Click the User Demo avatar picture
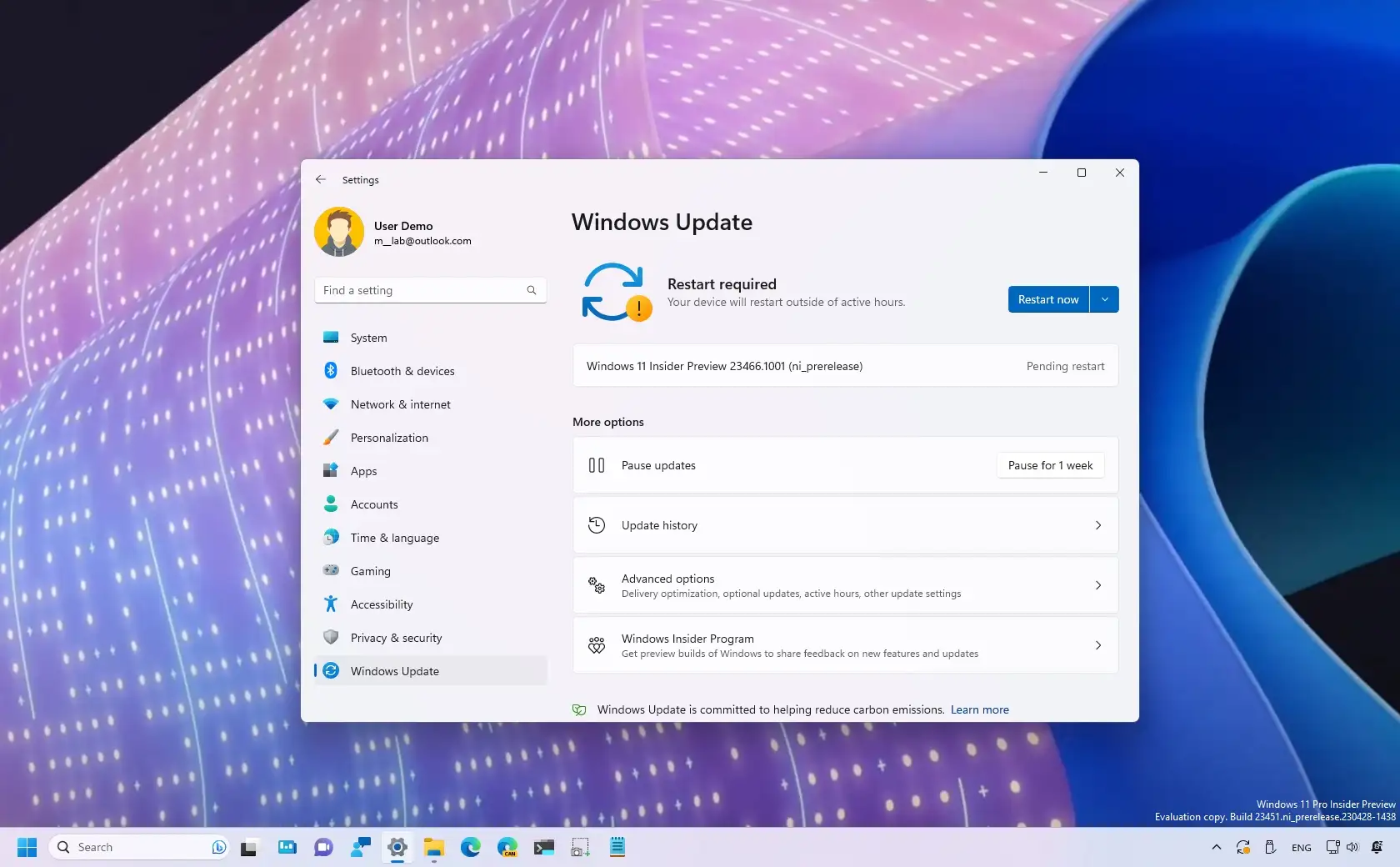The width and height of the screenshot is (1400, 867). tap(339, 232)
